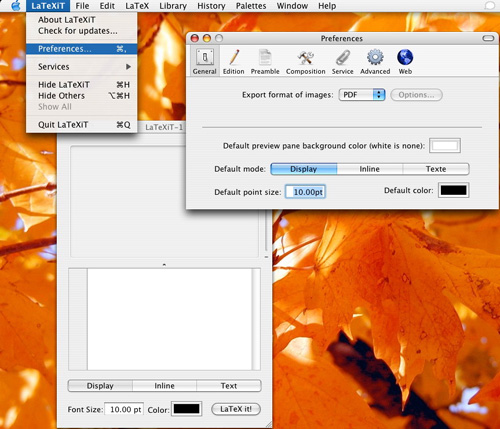500x429 pixels.
Task: Open the Service preferences paperclip icon
Action: click(x=343, y=57)
